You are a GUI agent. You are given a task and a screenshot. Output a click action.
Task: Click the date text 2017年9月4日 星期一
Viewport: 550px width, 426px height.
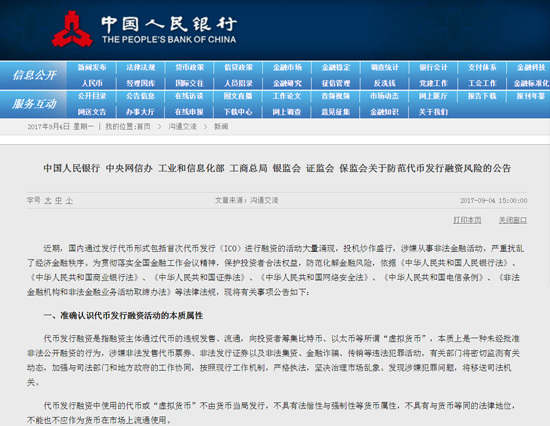61,127
